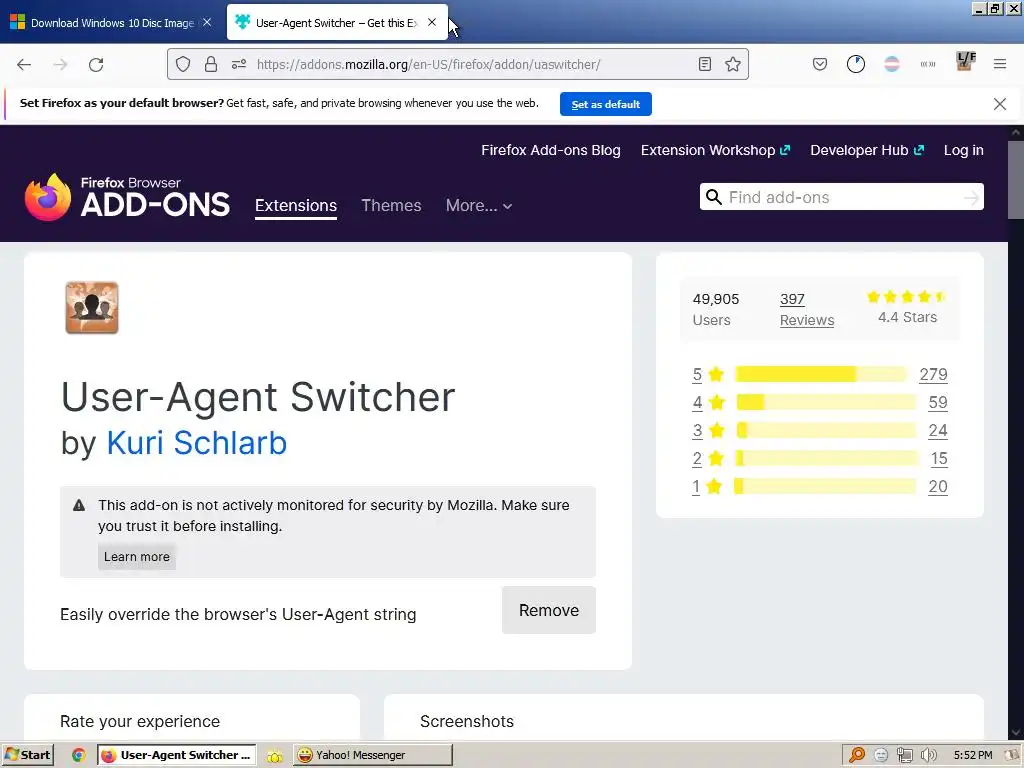Click the Firefox Browser Add-ons logo

(x=127, y=197)
